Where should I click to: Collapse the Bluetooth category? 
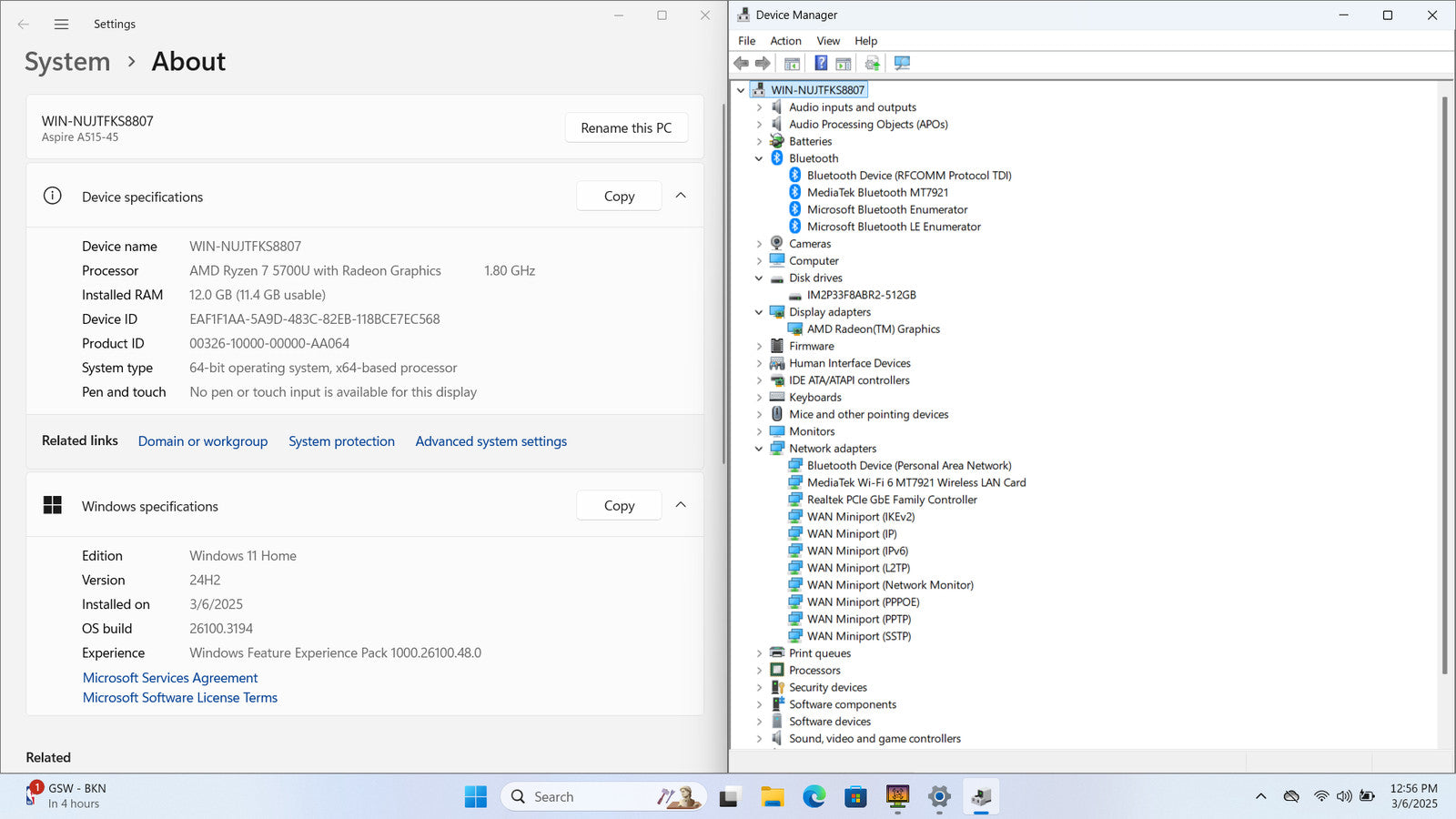[x=759, y=158]
